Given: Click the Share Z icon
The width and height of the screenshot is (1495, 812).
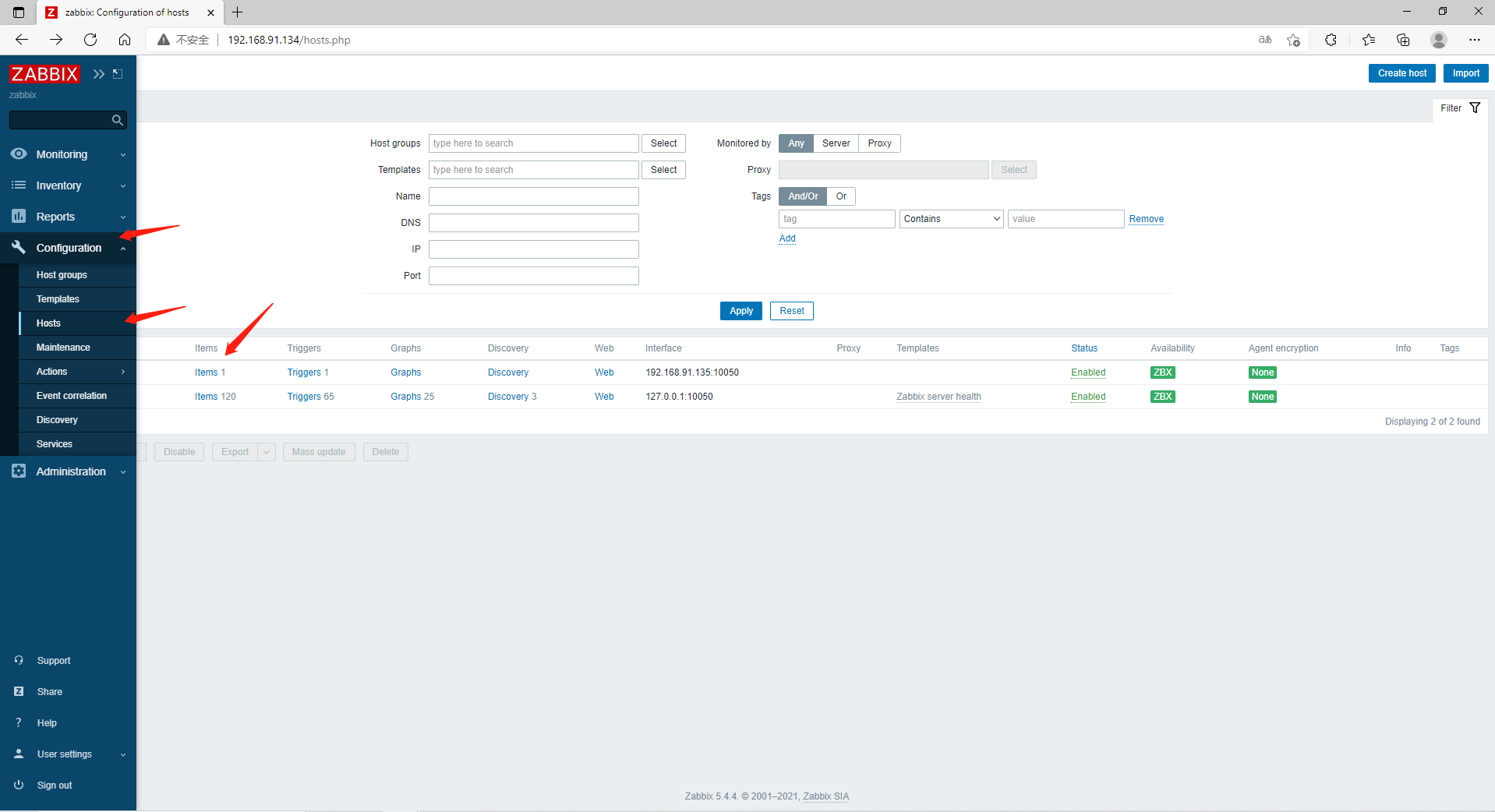Looking at the screenshot, I should point(19,692).
